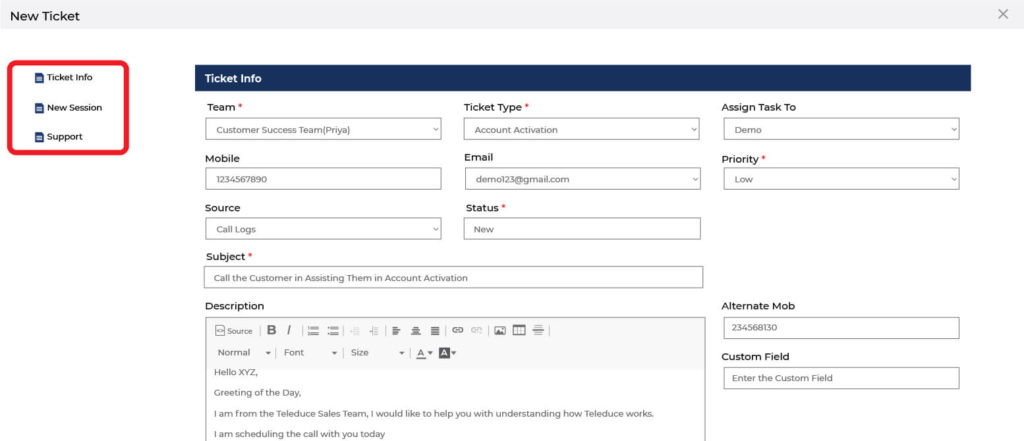Insert a numbered list
The width and height of the screenshot is (1024, 441).
point(313,331)
